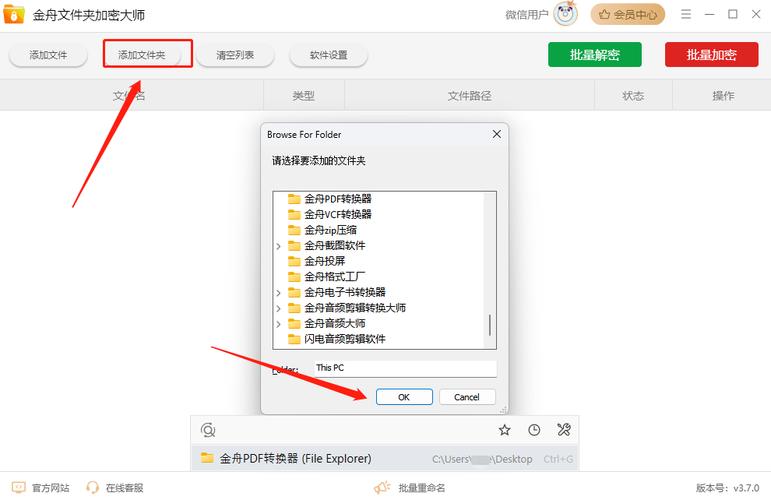Click folder icon beside 金舟投屏
This screenshot has width=771, height=500.
294,261
